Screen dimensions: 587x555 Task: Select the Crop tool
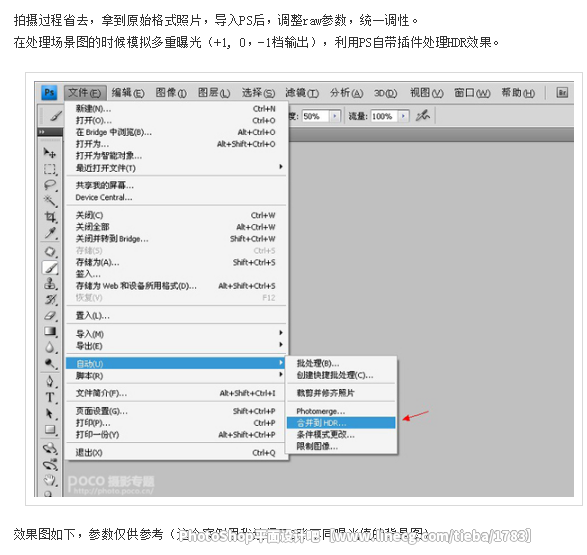pyautogui.click(x=50, y=217)
